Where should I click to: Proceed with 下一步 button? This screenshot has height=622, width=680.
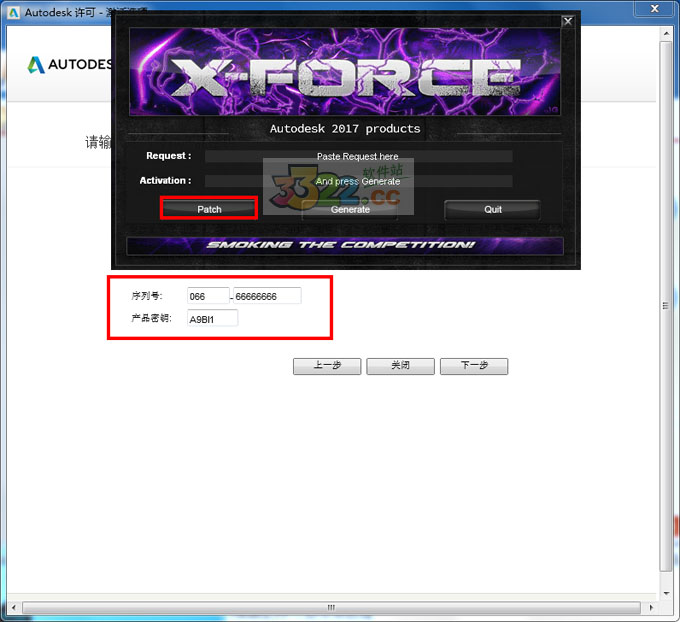[x=474, y=366]
